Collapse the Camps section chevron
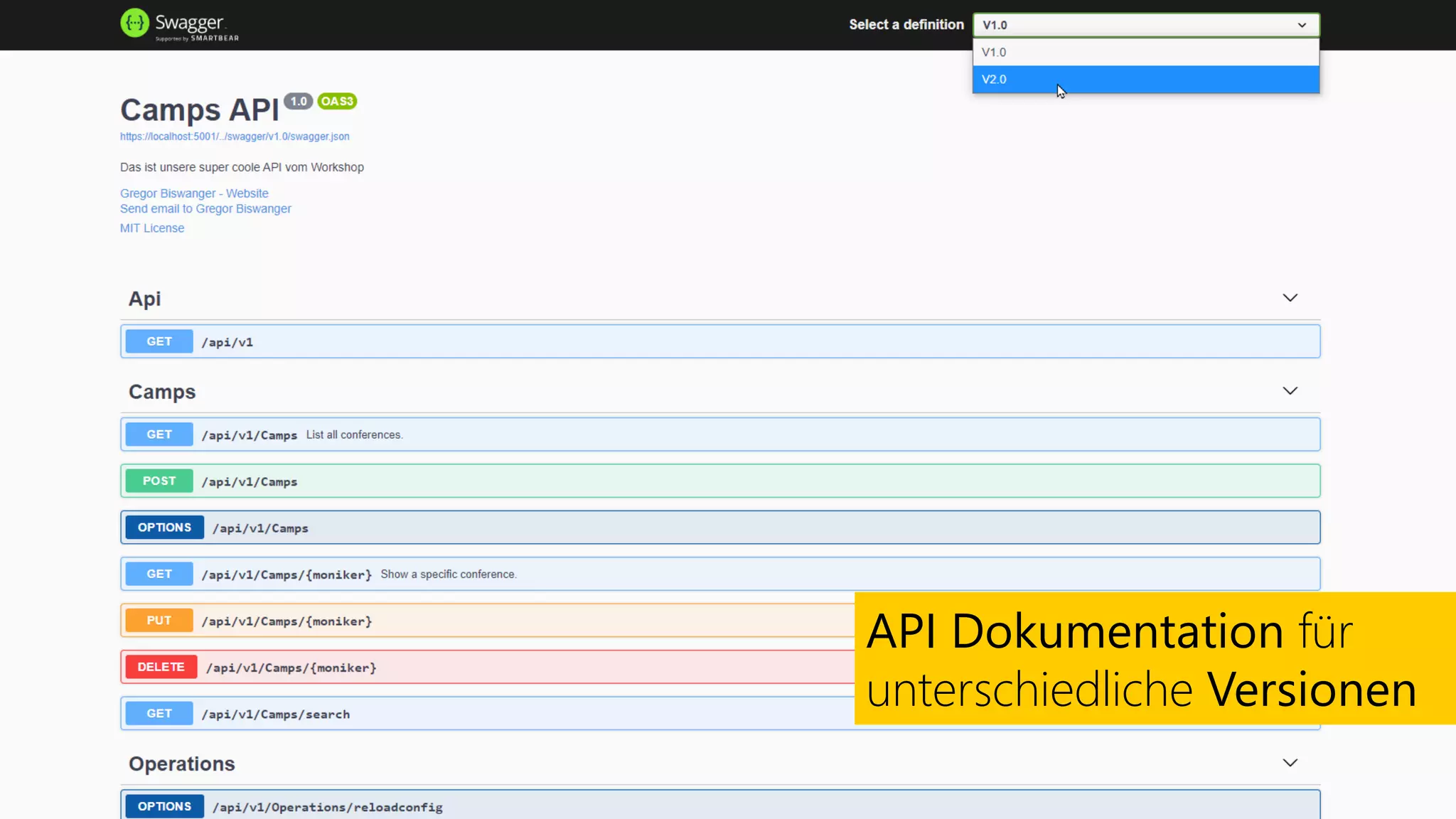This screenshot has width=1456, height=819. tap(1290, 391)
